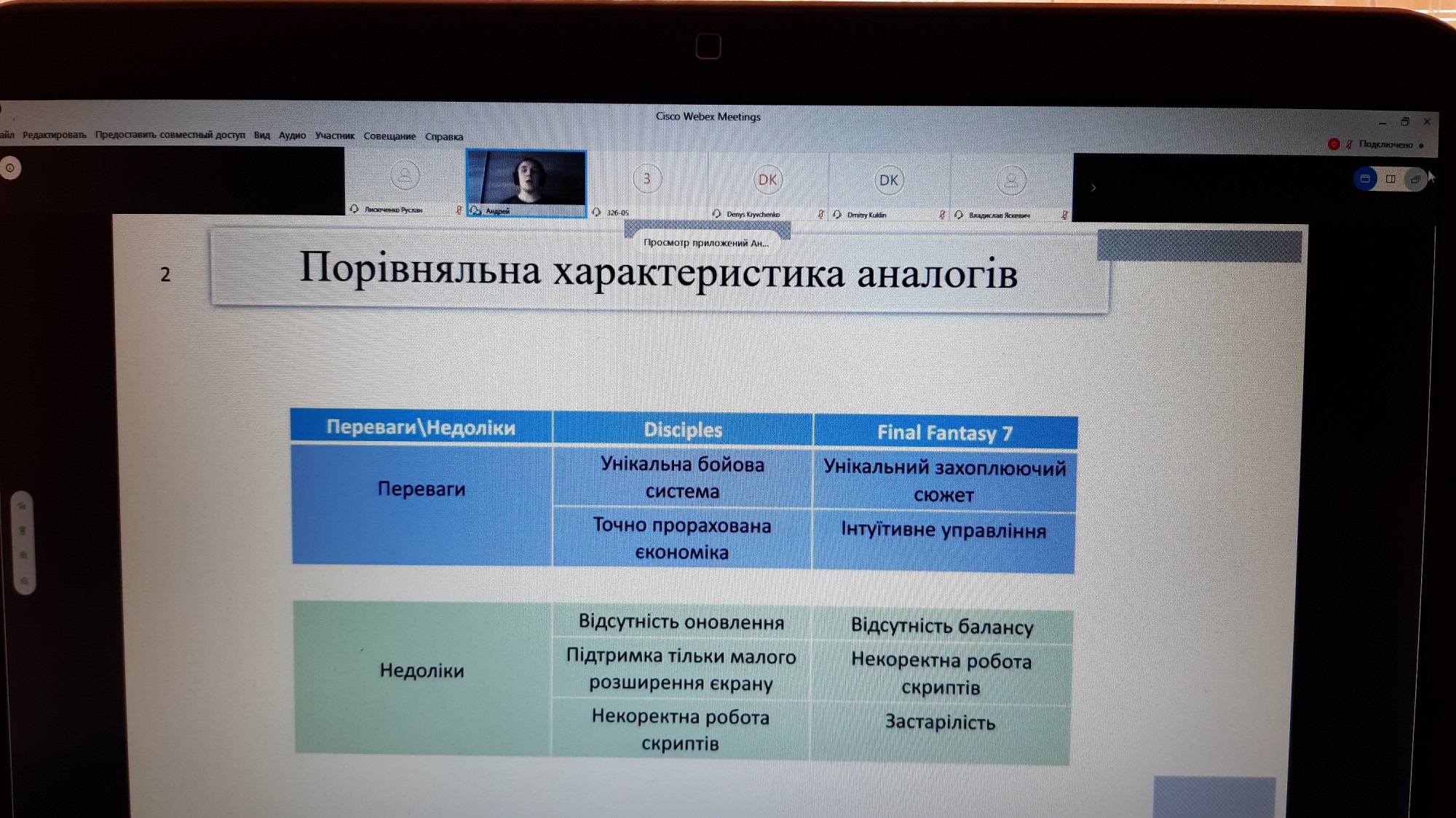Viewport: 1456px width, 818px height.
Task: Click the slide title Порівняльна характеристика аналогів
Action: point(658,271)
